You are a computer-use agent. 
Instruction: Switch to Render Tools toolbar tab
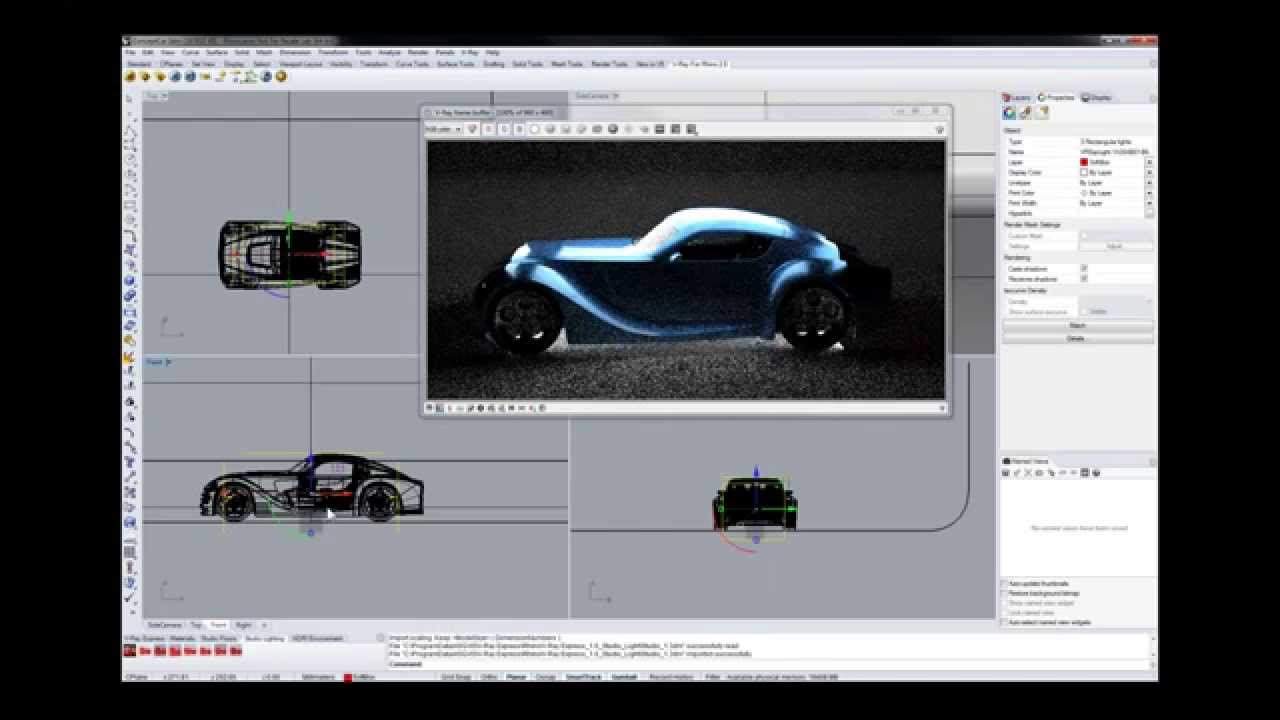609,63
